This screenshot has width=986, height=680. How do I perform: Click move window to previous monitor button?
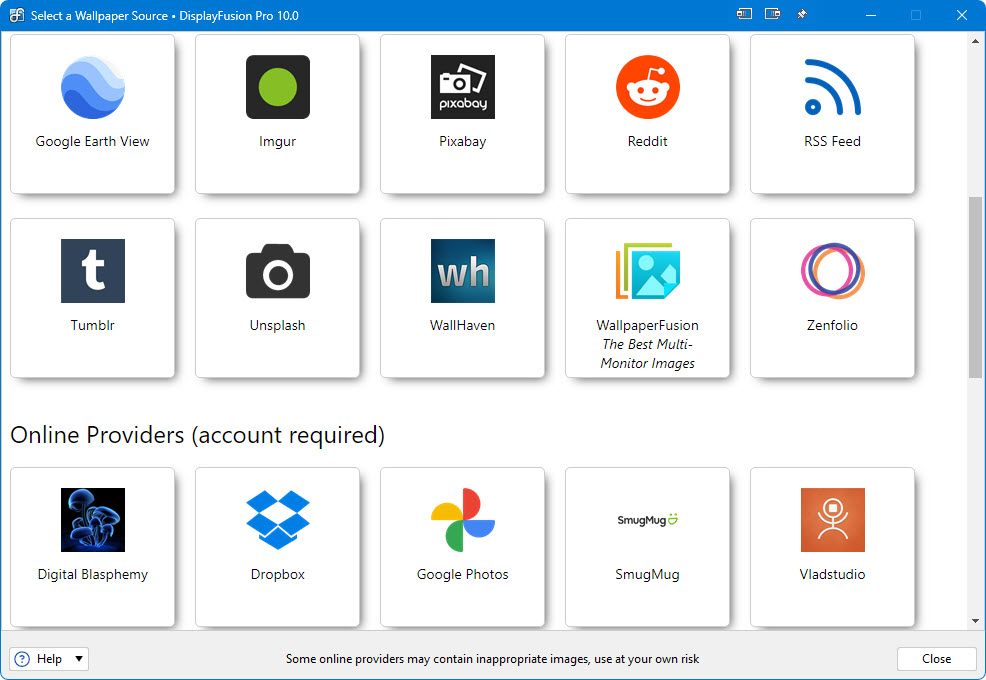point(744,15)
